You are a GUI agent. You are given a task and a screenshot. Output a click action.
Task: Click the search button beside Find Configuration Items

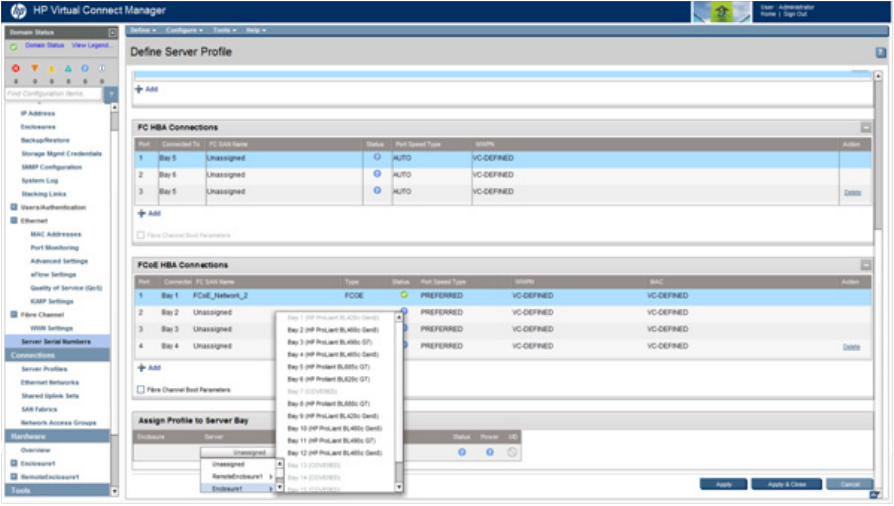point(111,94)
